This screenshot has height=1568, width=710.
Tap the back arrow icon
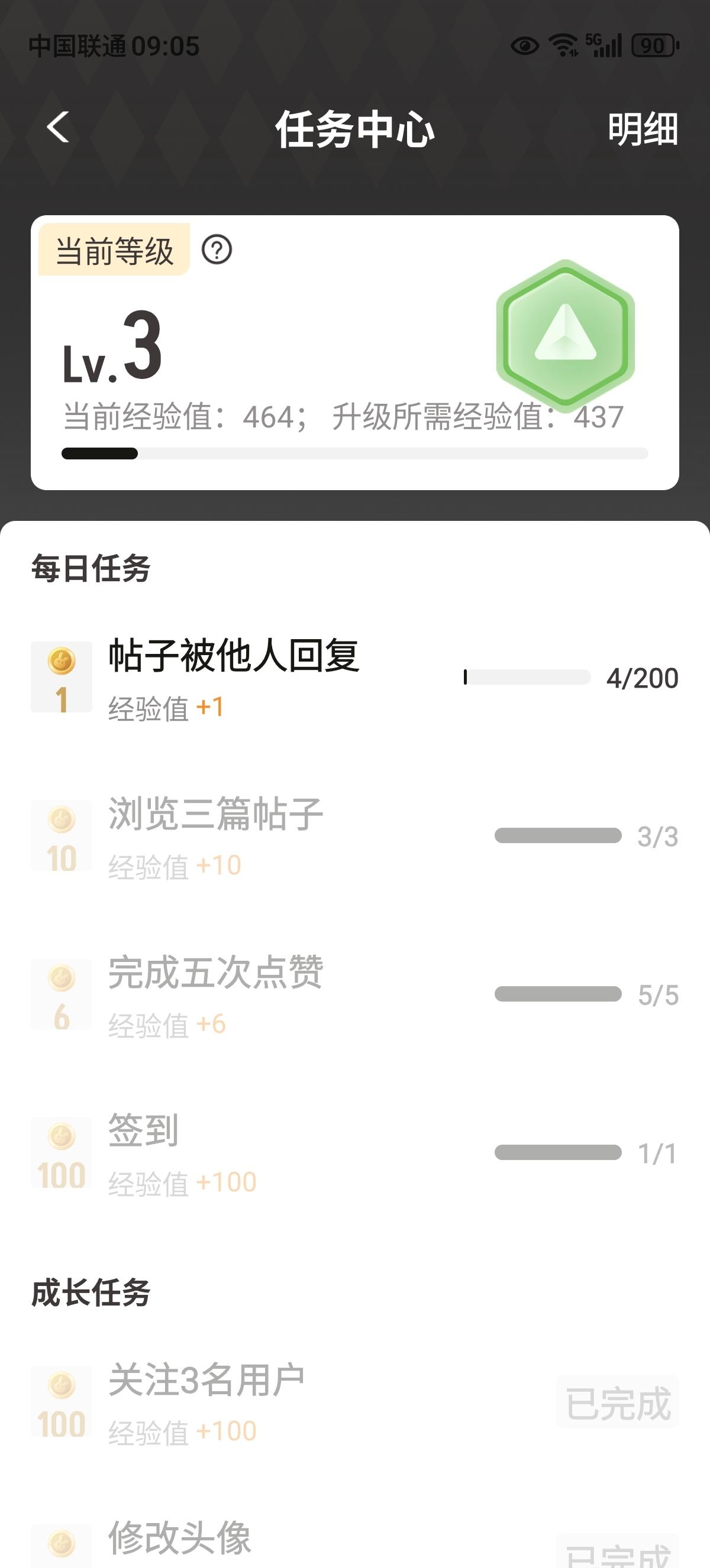tap(59, 128)
